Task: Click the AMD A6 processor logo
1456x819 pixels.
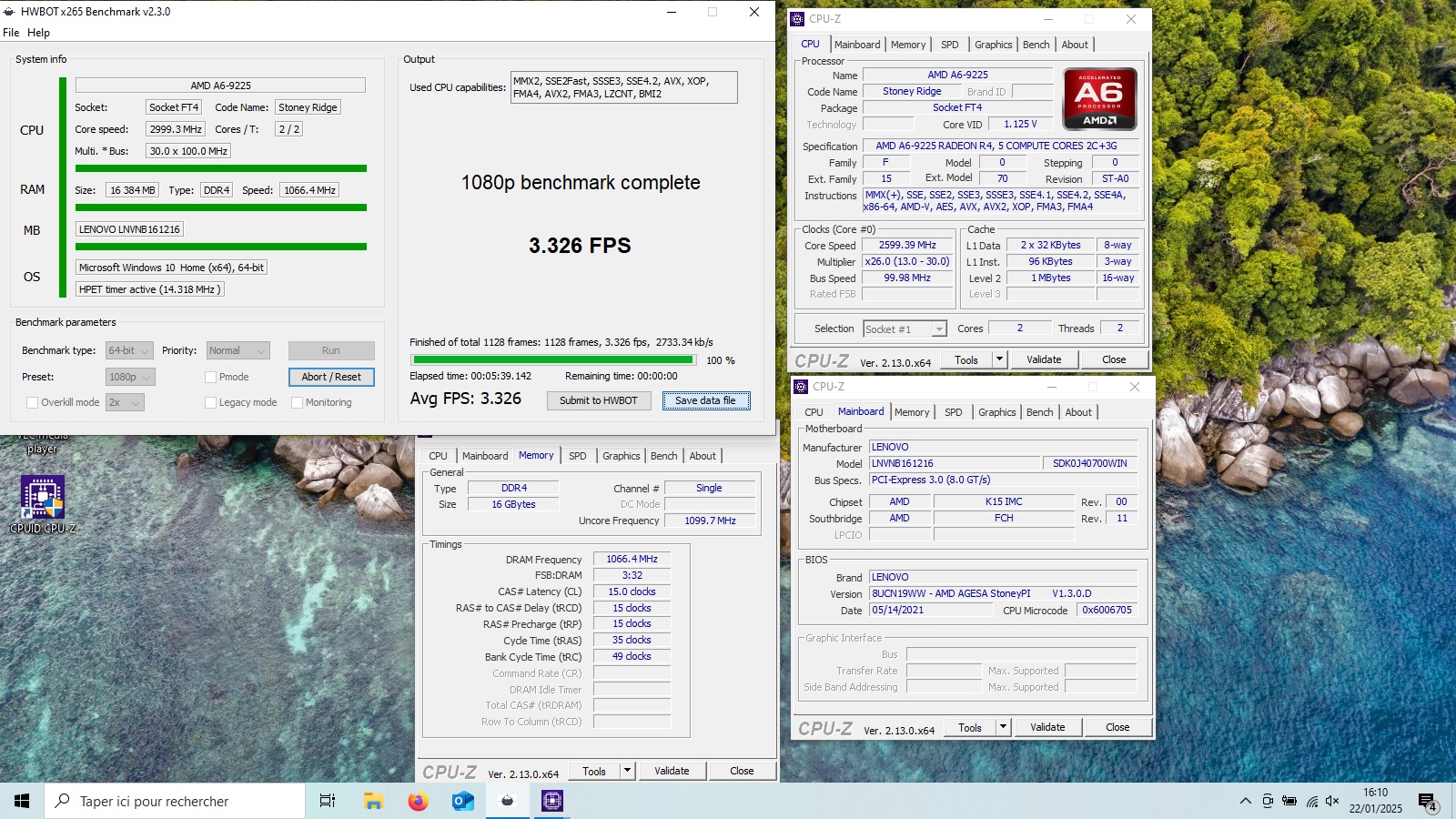Action: pos(1099,98)
